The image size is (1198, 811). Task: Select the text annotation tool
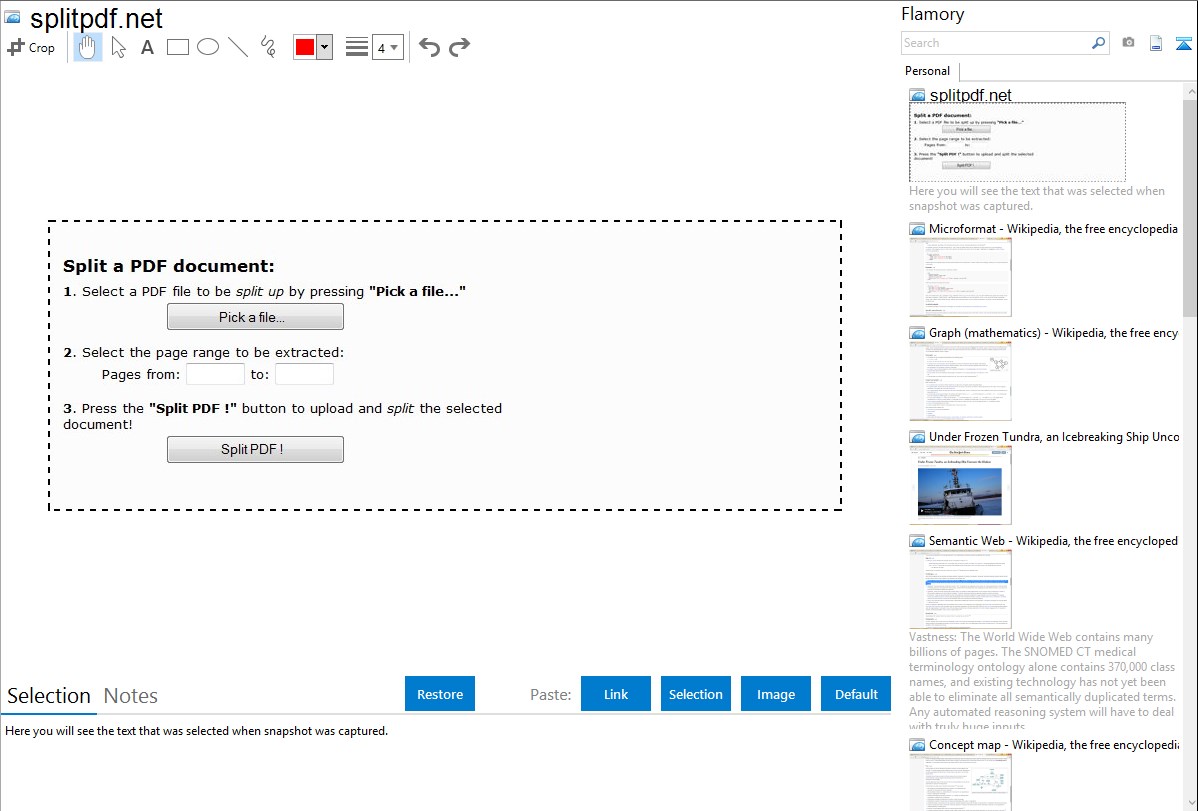click(147, 47)
